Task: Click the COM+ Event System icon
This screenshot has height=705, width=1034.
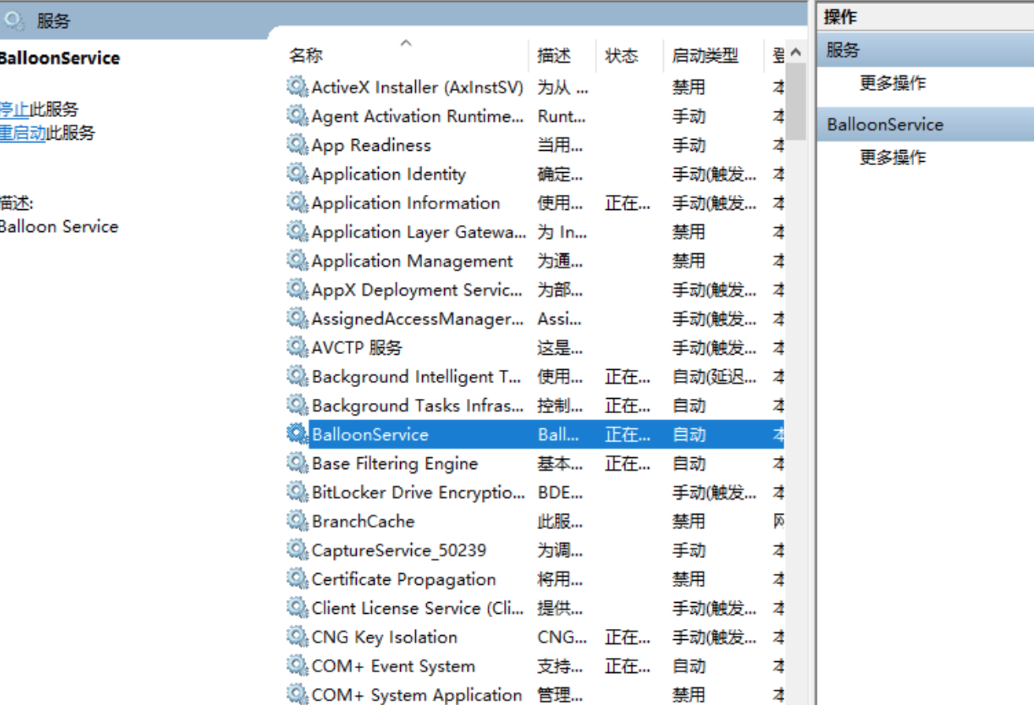Action: coord(297,666)
